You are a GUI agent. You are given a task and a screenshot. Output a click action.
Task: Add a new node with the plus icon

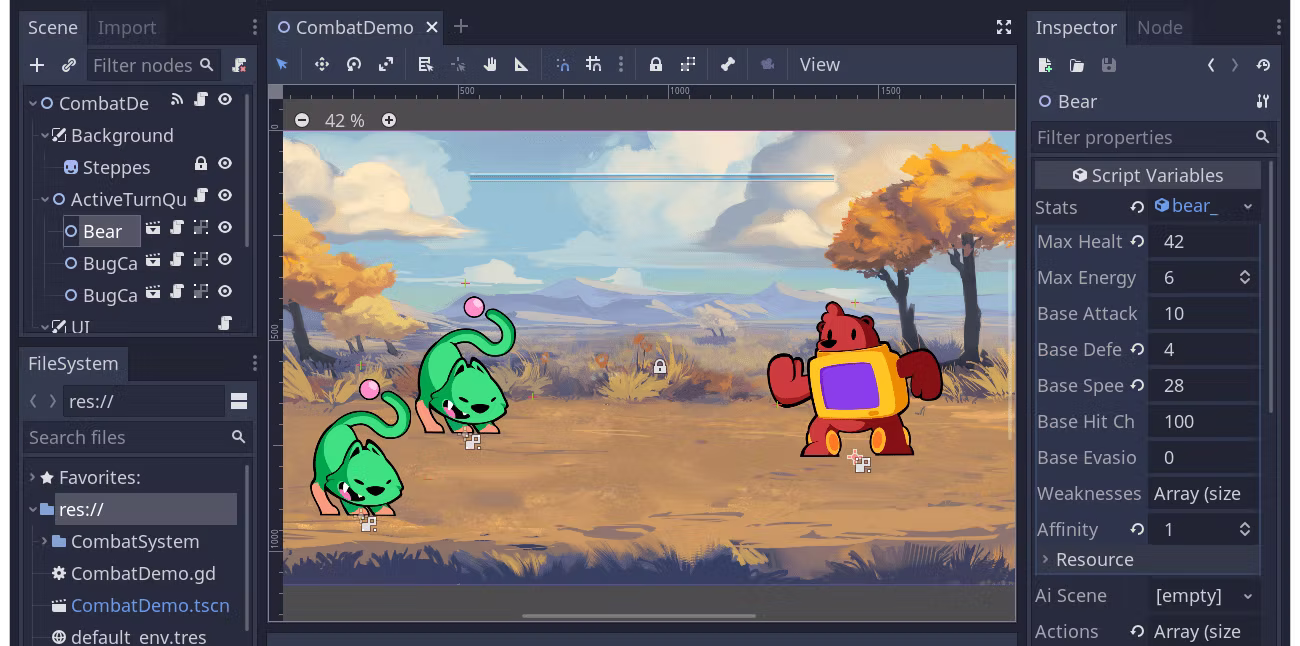[37, 65]
